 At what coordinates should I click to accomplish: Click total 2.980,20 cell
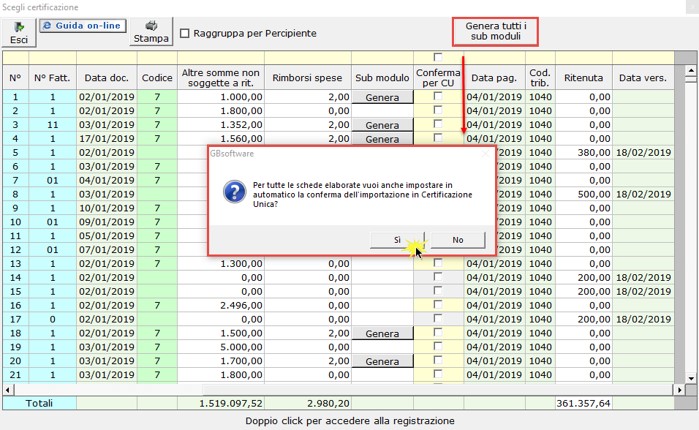click(307, 403)
